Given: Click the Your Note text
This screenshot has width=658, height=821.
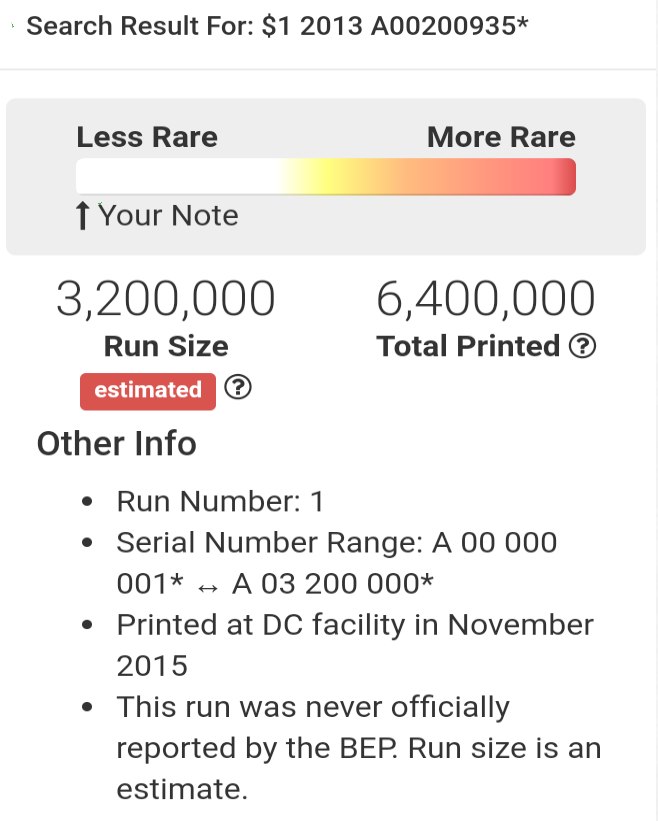Looking at the screenshot, I should coord(168,215).
